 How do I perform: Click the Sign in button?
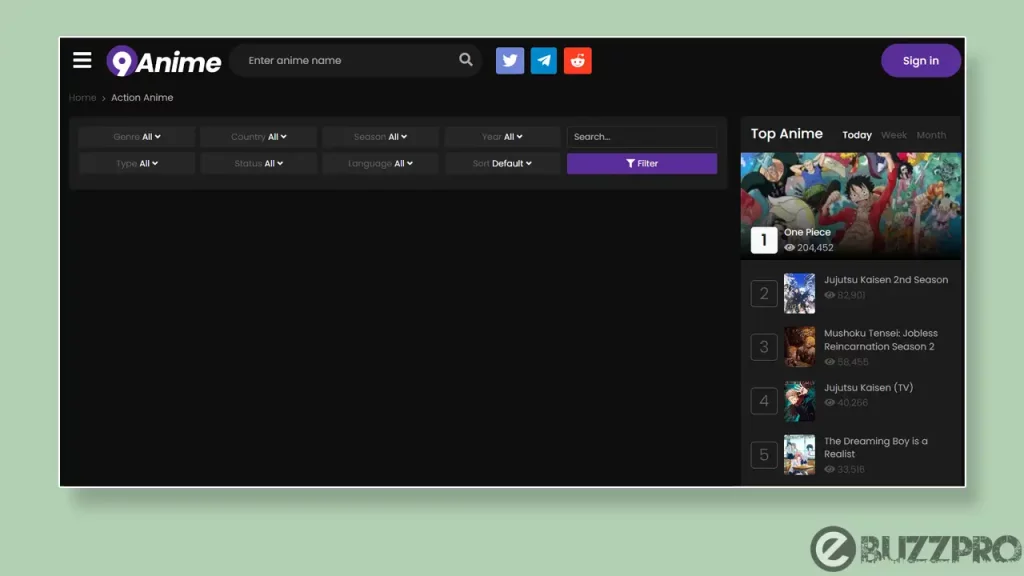pyautogui.click(x=921, y=61)
